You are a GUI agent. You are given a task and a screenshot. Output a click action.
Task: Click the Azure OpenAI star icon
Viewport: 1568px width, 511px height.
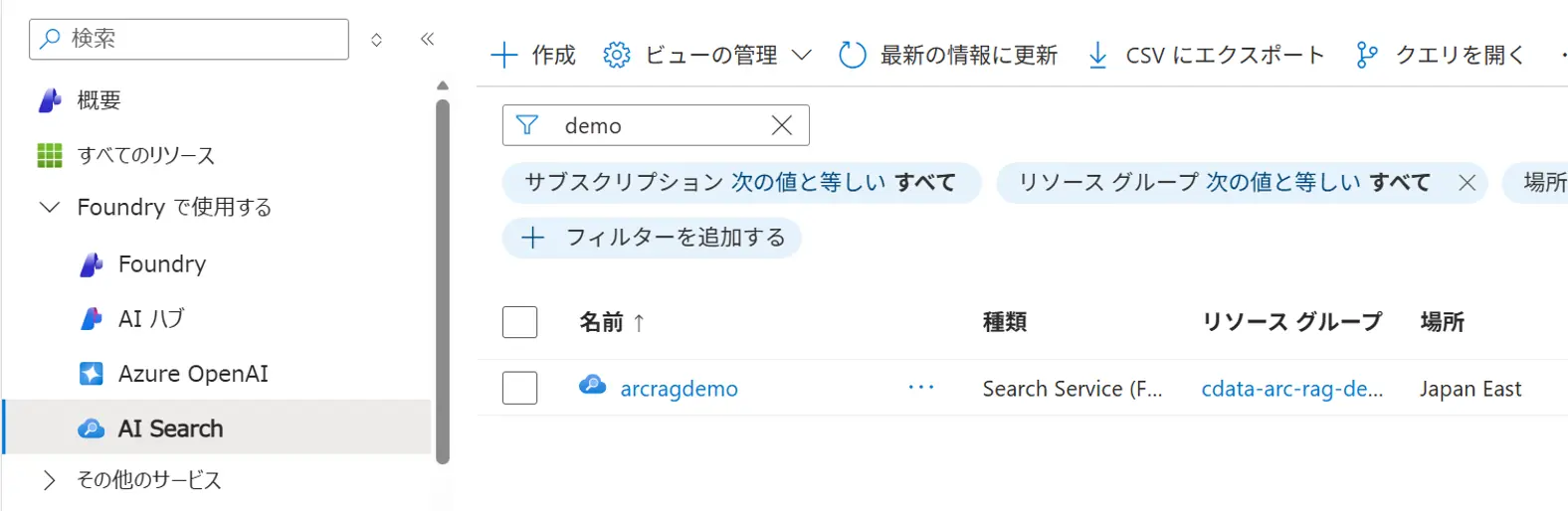point(91,373)
